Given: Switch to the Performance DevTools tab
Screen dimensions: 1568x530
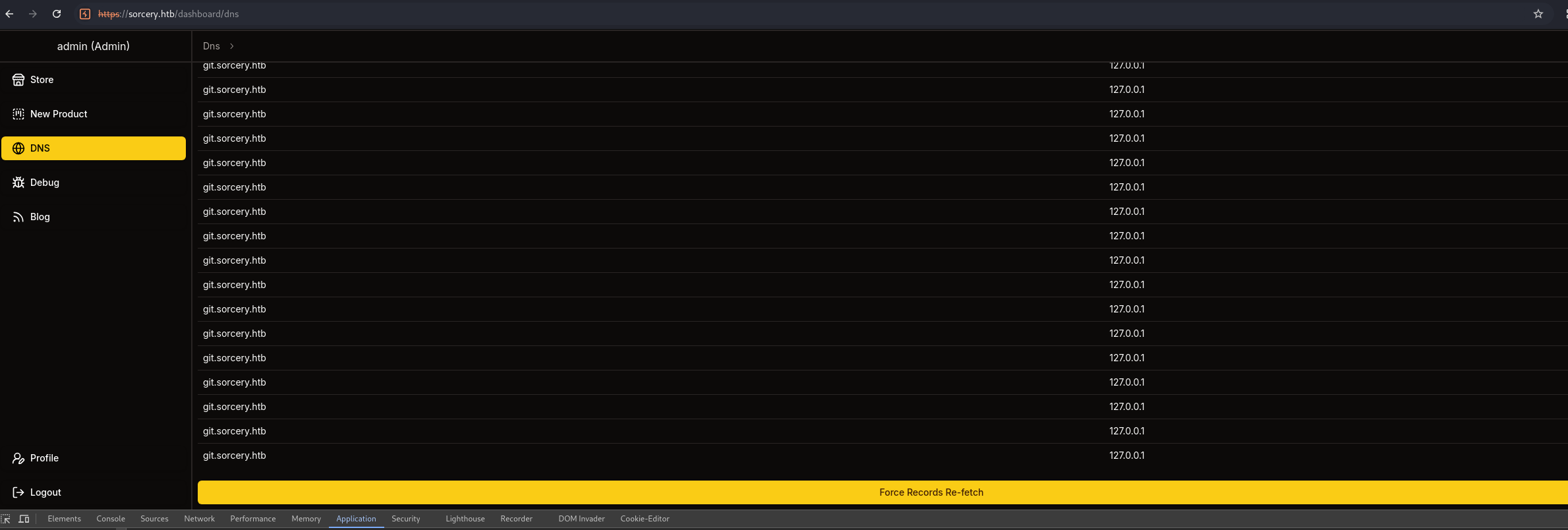Looking at the screenshot, I should tap(253, 519).
